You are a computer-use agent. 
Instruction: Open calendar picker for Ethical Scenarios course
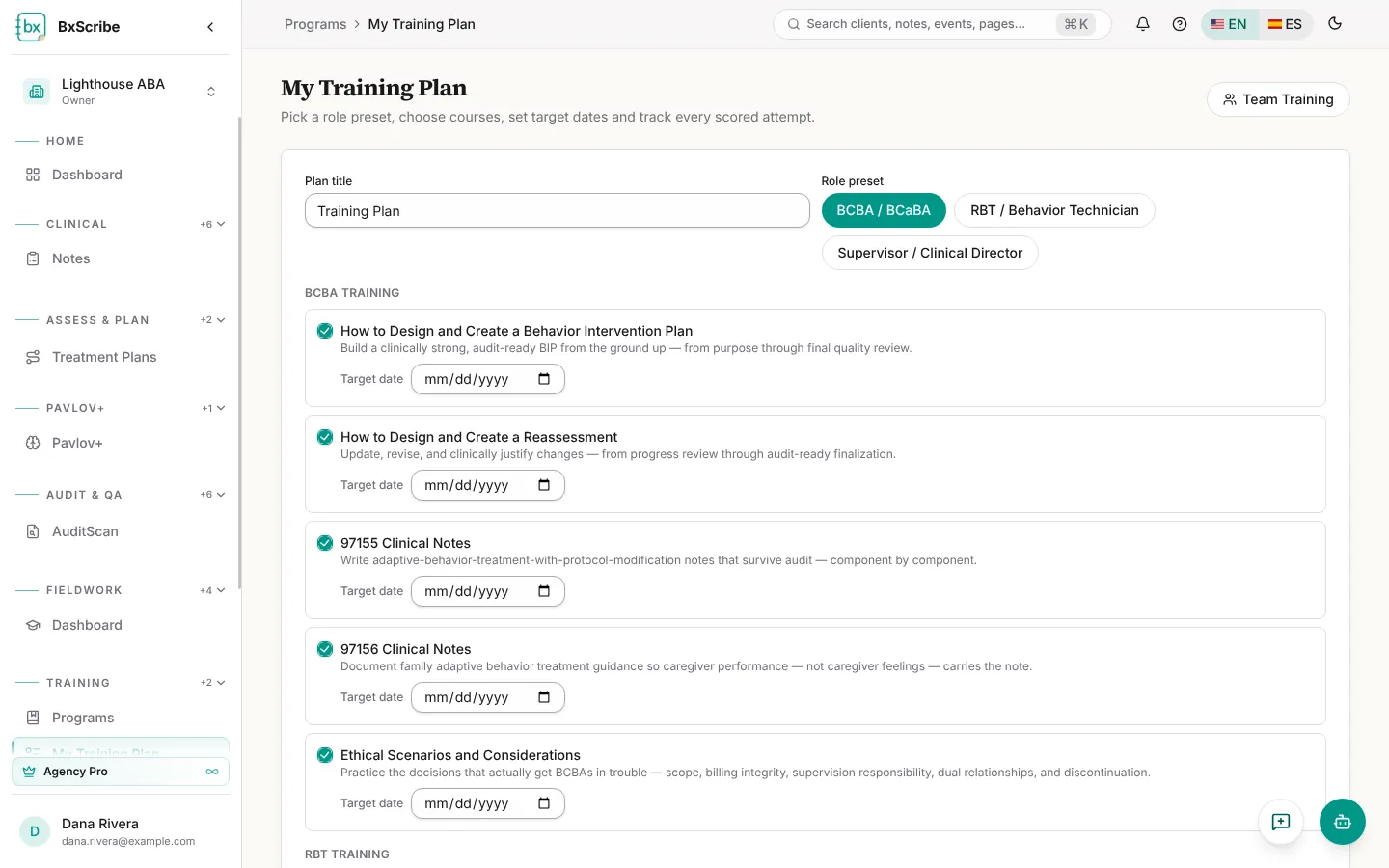(544, 803)
